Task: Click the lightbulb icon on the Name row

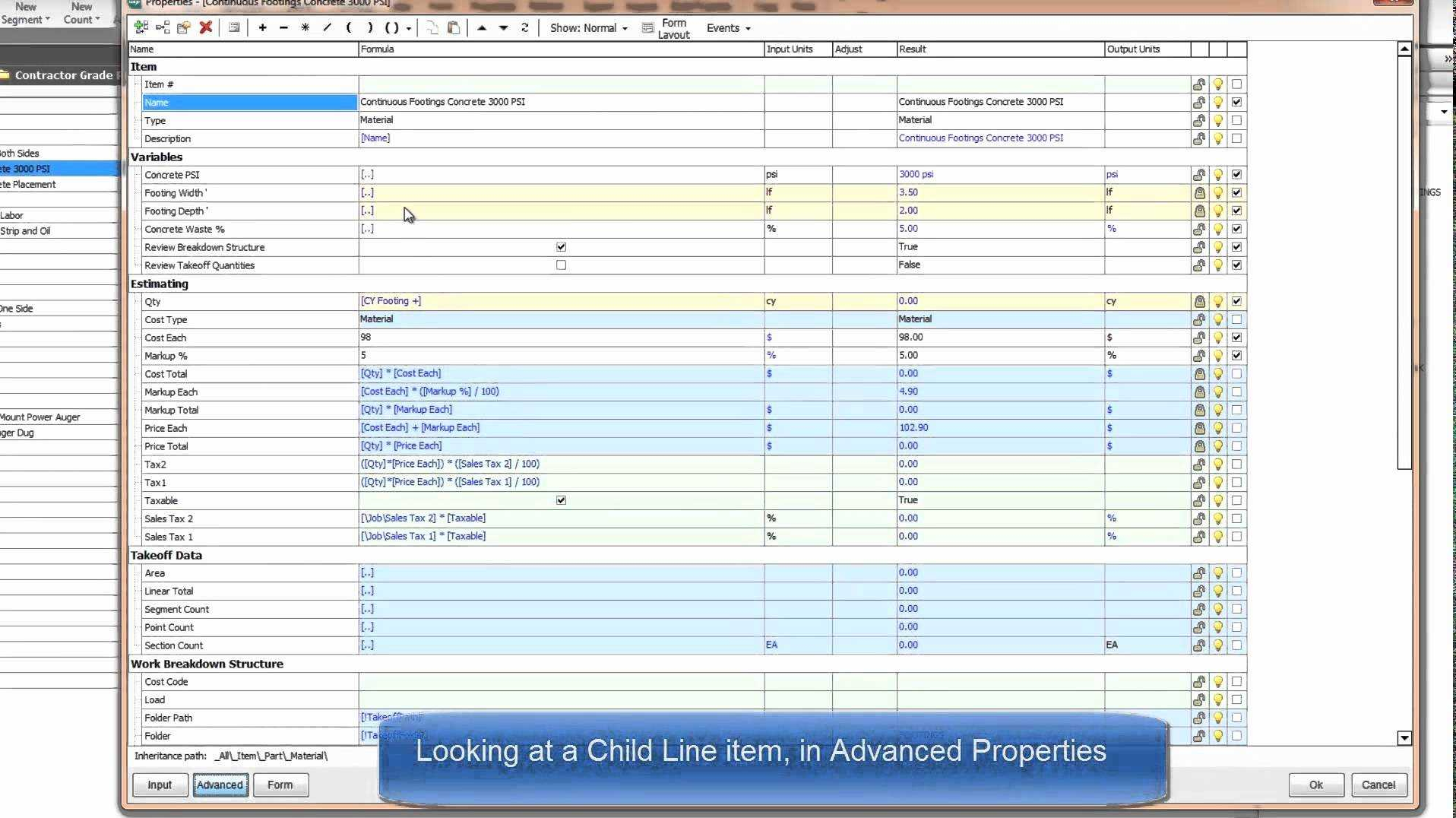Action: click(1217, 102)
